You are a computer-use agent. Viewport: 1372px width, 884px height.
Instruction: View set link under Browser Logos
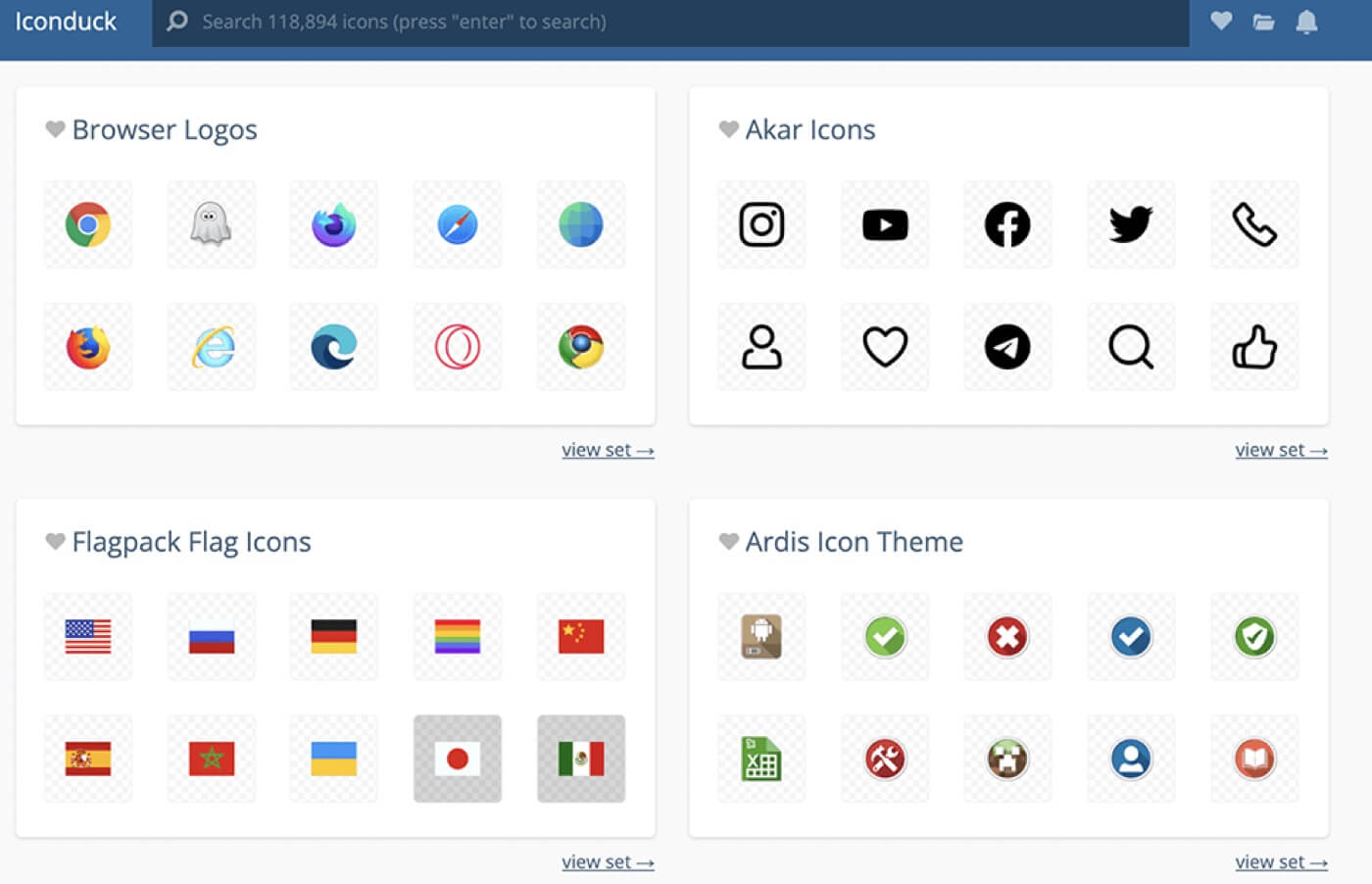coord(608,450)
